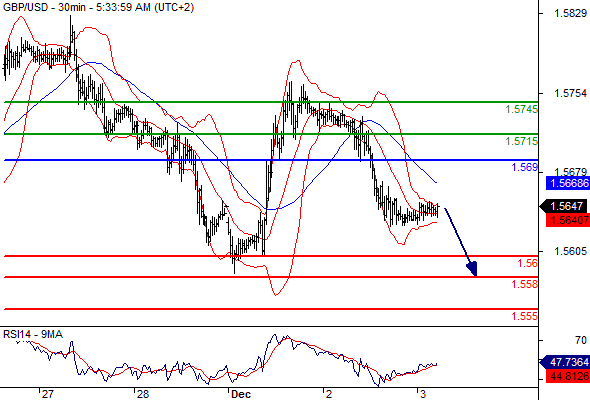The image size is (590, 400).
Task: Click the green 1.5715 resistance label
Action: click(522, 141)
